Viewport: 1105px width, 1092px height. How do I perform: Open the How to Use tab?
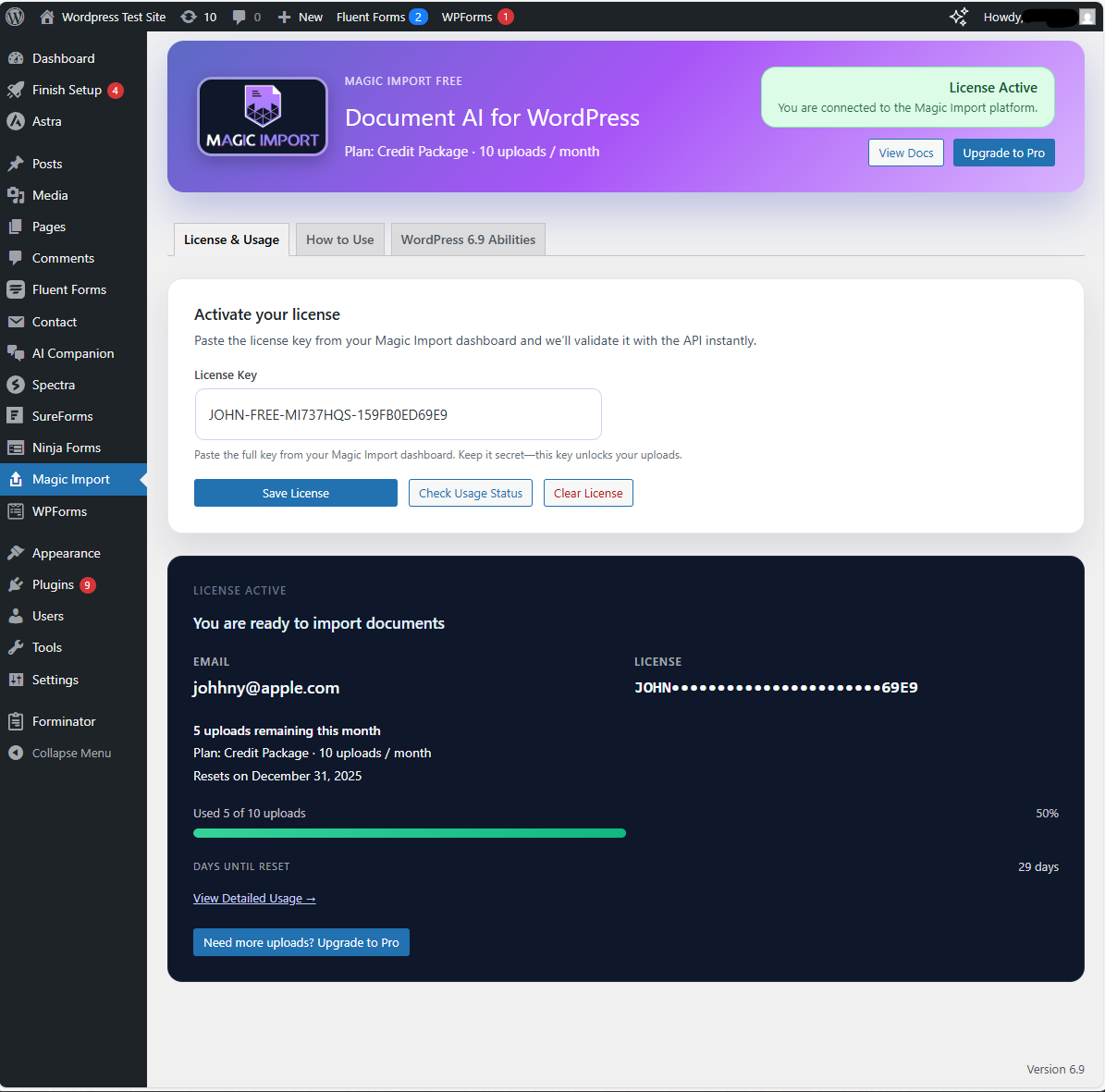click(339, 239)
